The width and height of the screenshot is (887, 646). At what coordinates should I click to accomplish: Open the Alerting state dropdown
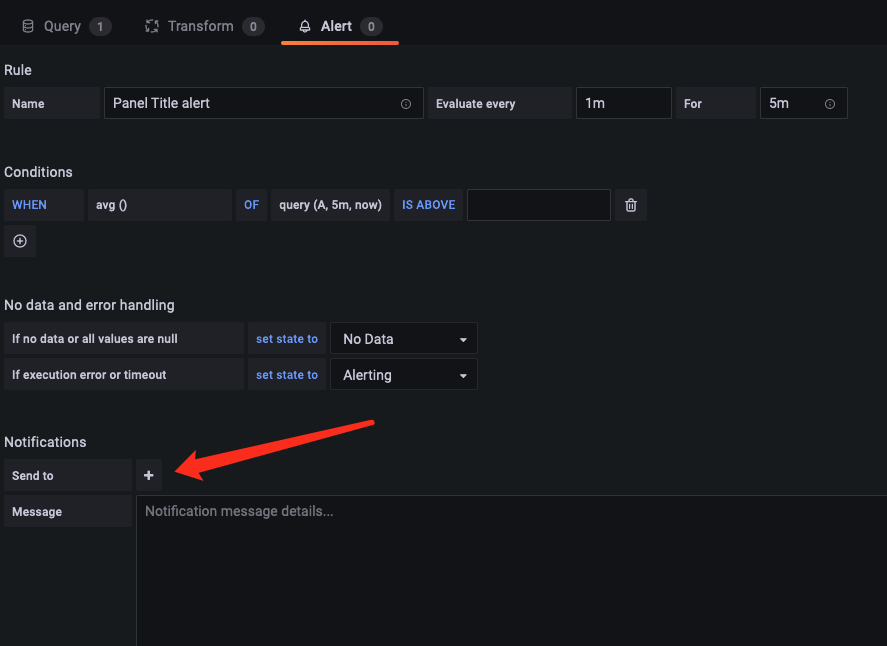pyautogui.click(x=404, y=375)
